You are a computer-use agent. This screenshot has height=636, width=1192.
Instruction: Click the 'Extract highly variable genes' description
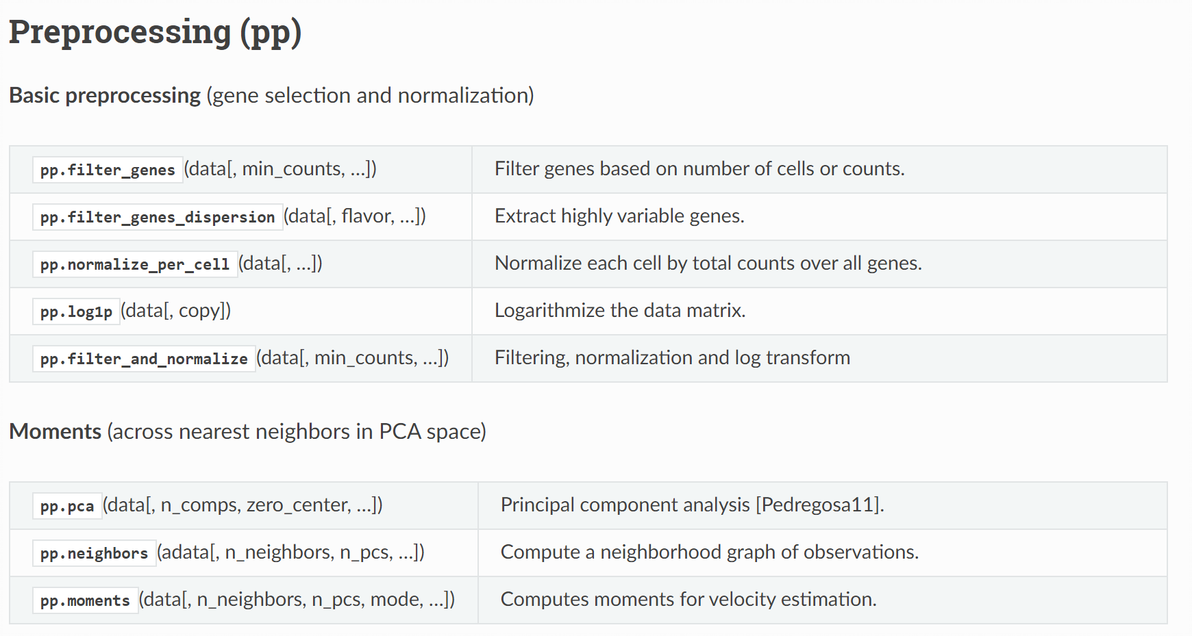point(619,216)
